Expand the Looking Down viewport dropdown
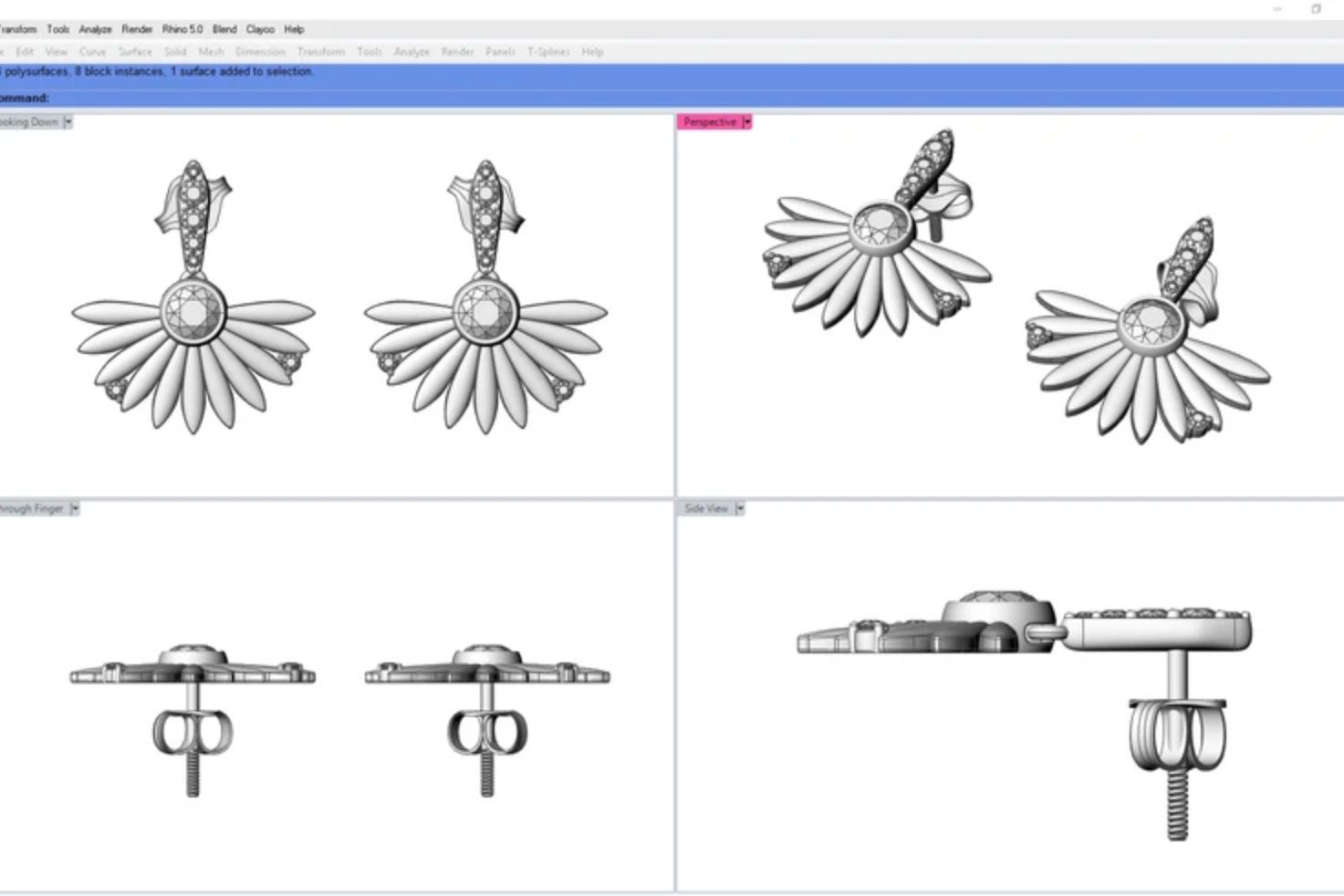 [x=68, y=121]
